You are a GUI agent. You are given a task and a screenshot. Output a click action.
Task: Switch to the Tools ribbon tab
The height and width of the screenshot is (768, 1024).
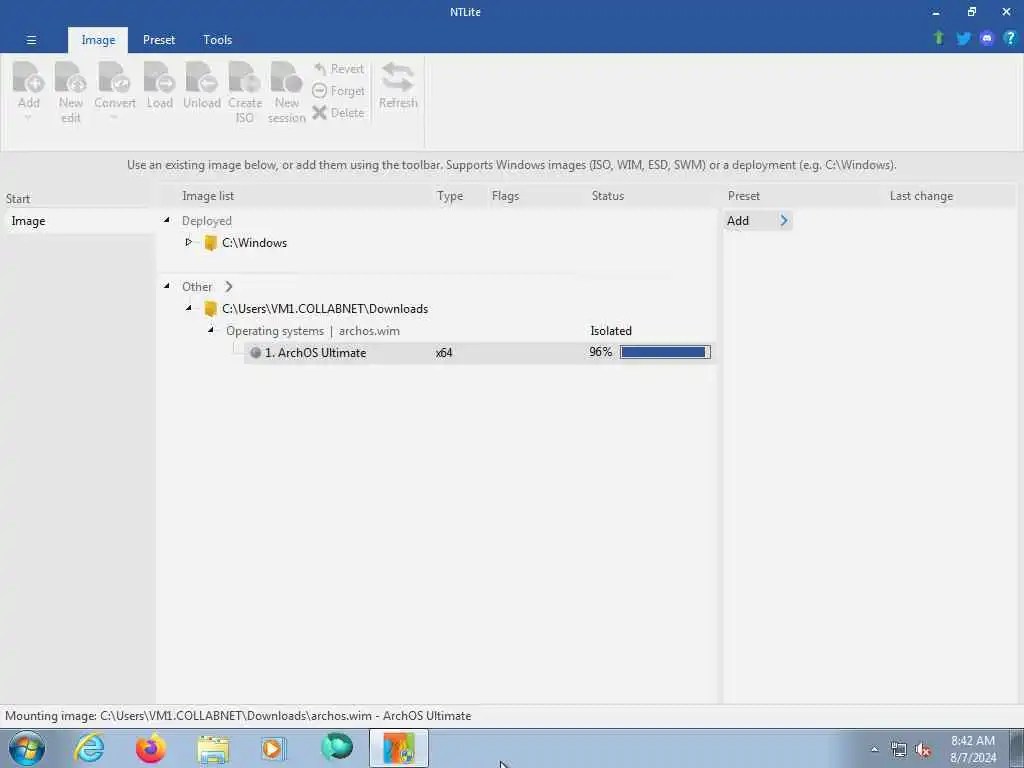[x=217, y=40]
